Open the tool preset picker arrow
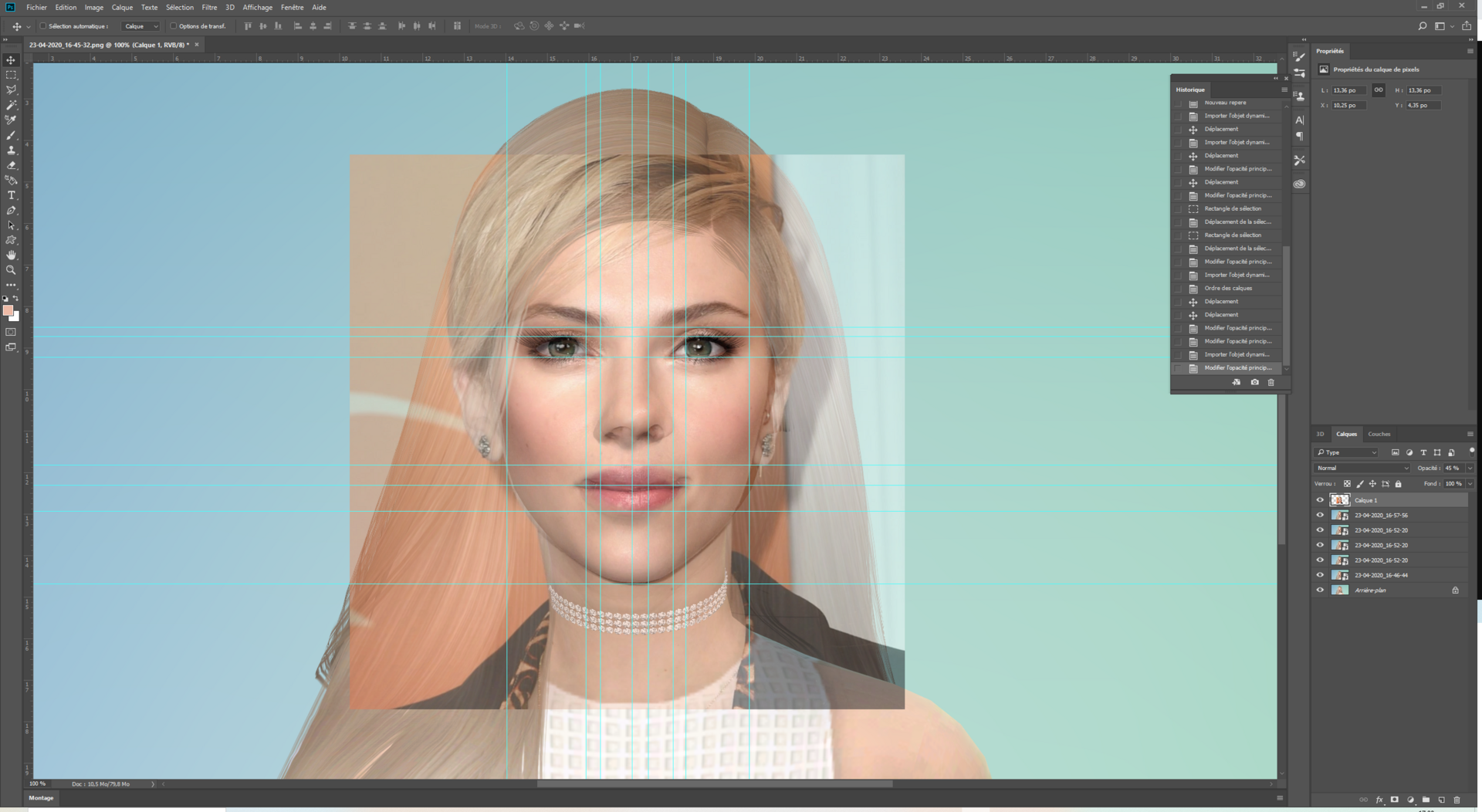 coord(29,26)
